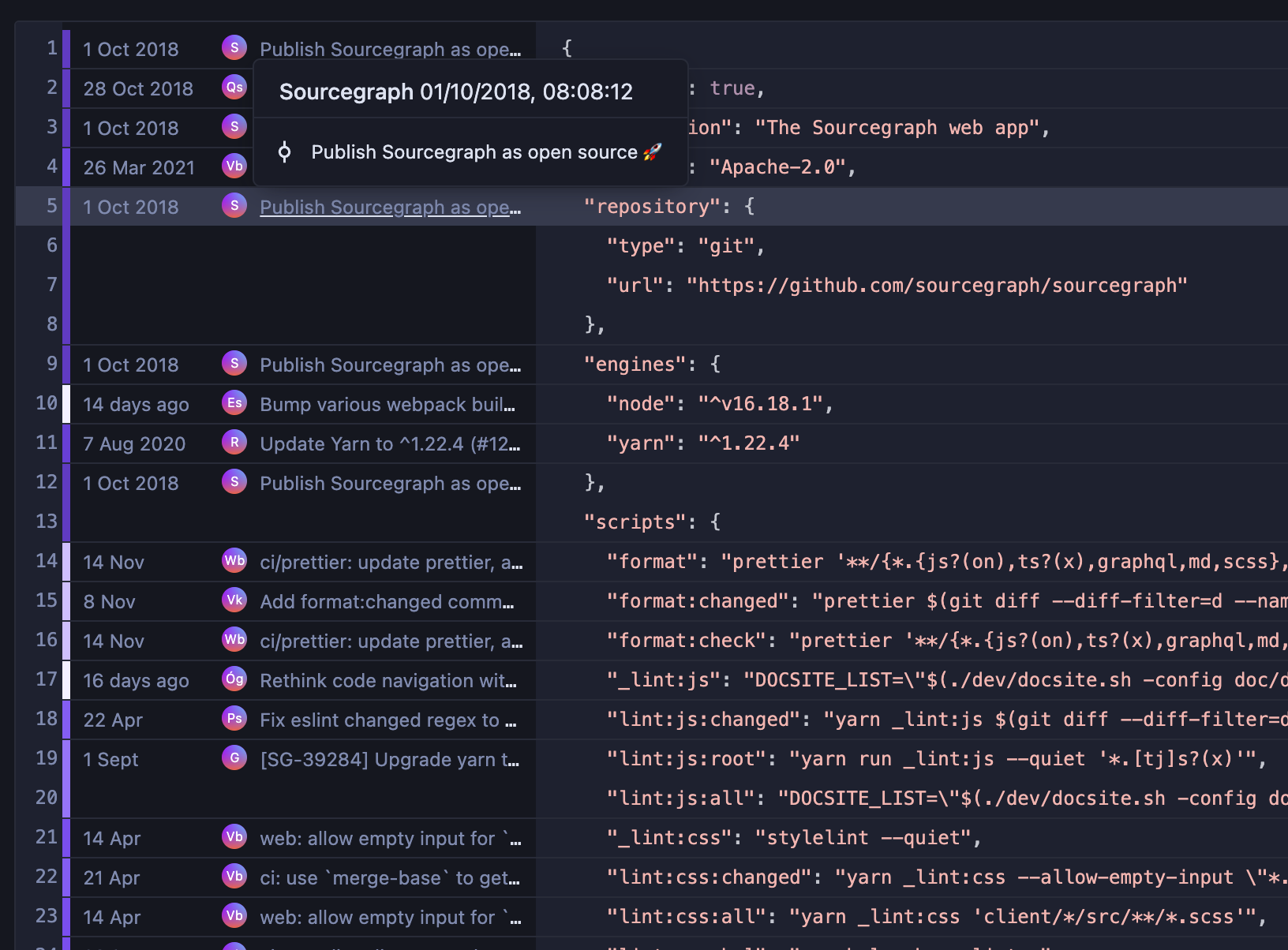Open '[SG-39284] Upgrade yarn' commit

tap(390, 759)
